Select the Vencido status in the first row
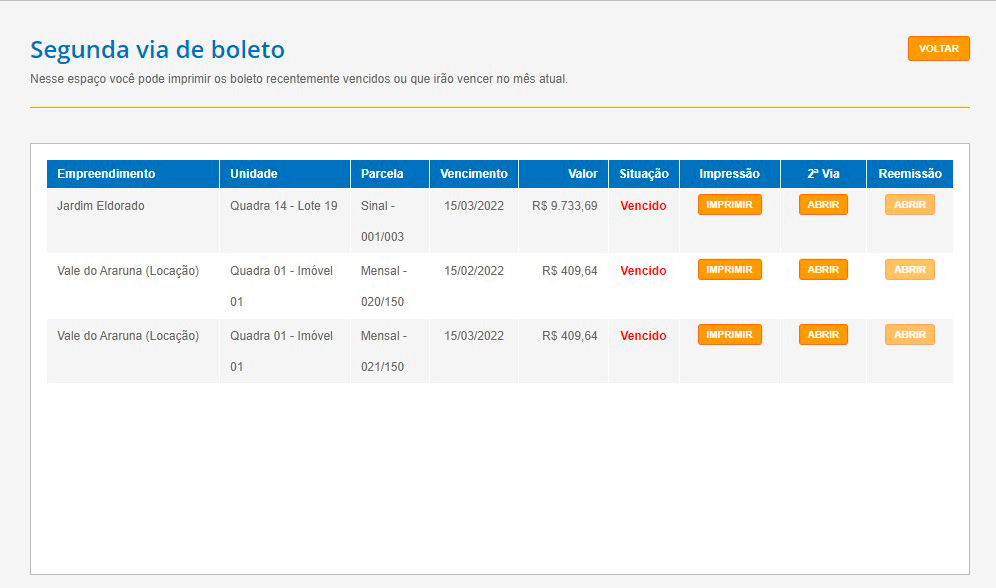The width and height of the screenshot is (996, 588). tap(643, 204)
